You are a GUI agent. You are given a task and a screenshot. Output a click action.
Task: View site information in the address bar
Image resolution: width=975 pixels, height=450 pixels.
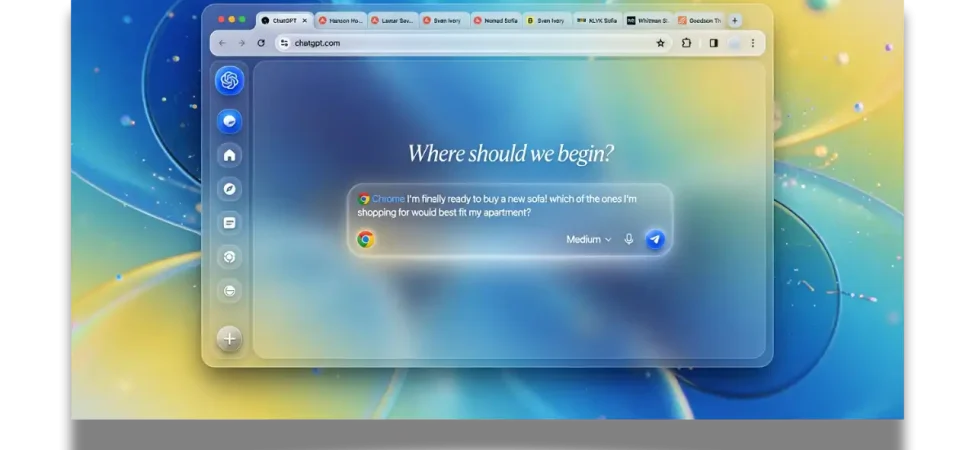click(284, 43)
